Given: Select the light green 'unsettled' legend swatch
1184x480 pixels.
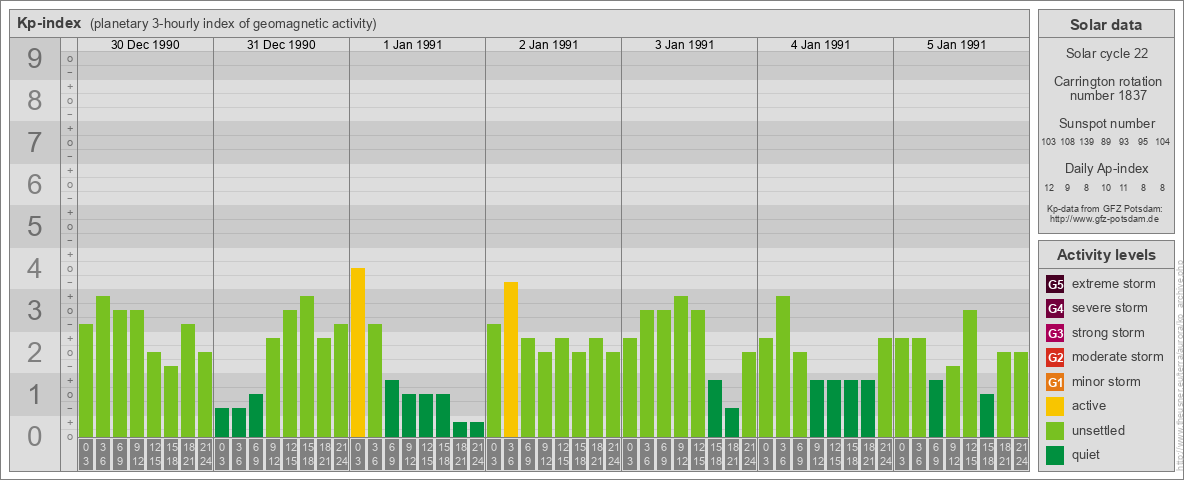Looking at the screenshot, I should click(1056, 430).
